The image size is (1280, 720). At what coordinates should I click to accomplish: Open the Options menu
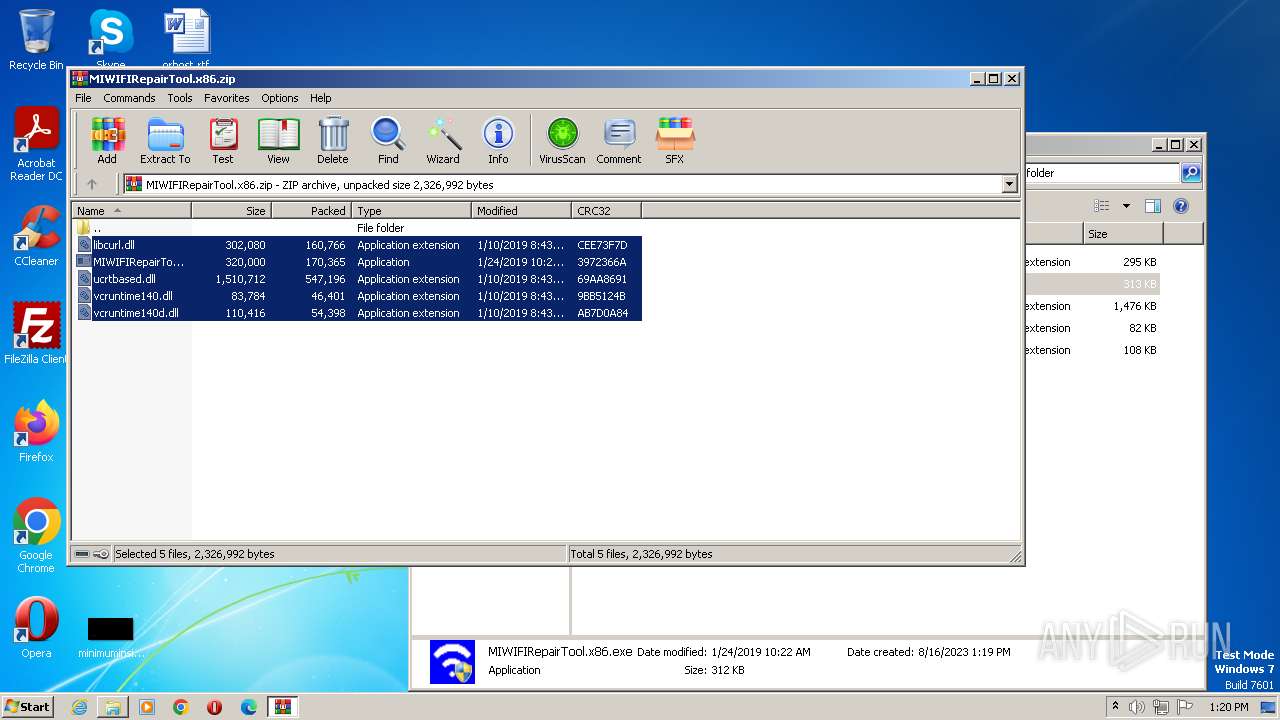point(280,98)
